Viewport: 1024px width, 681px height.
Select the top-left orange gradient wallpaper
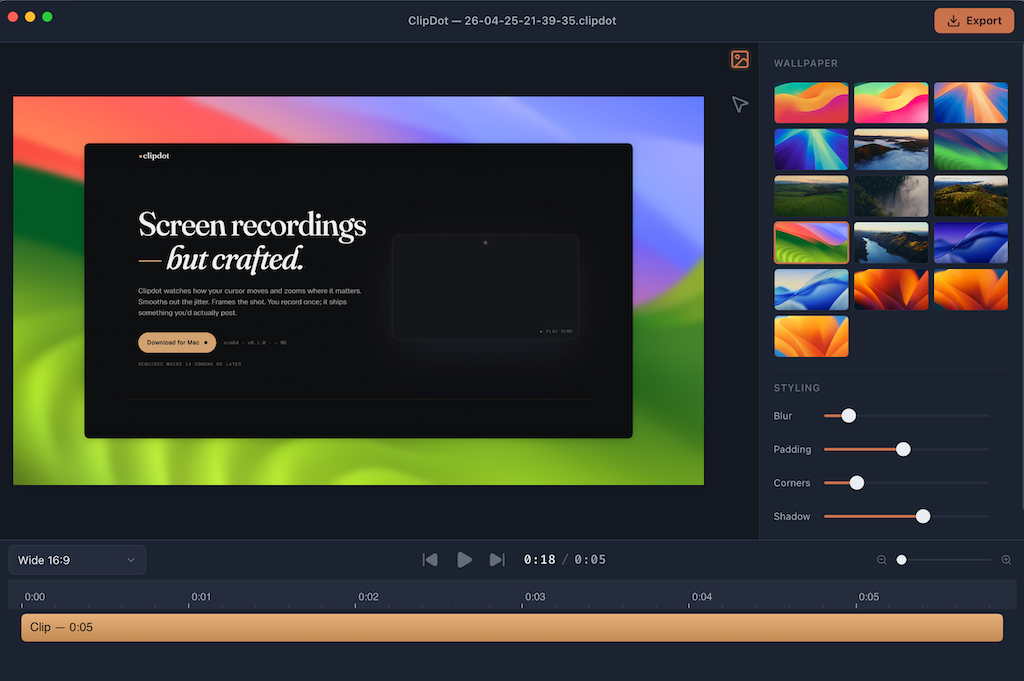click(811, 102)
